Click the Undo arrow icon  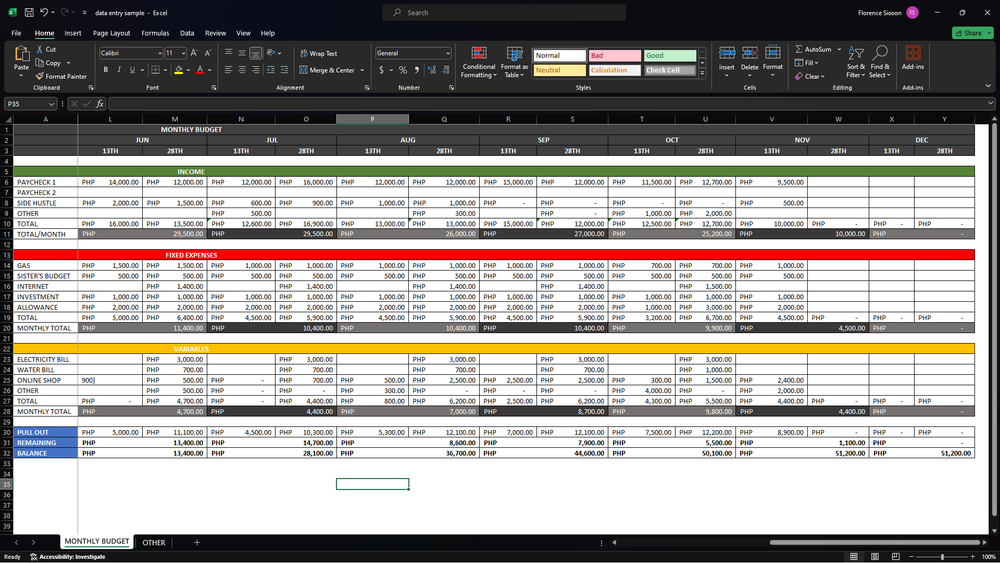click(43, 12)
